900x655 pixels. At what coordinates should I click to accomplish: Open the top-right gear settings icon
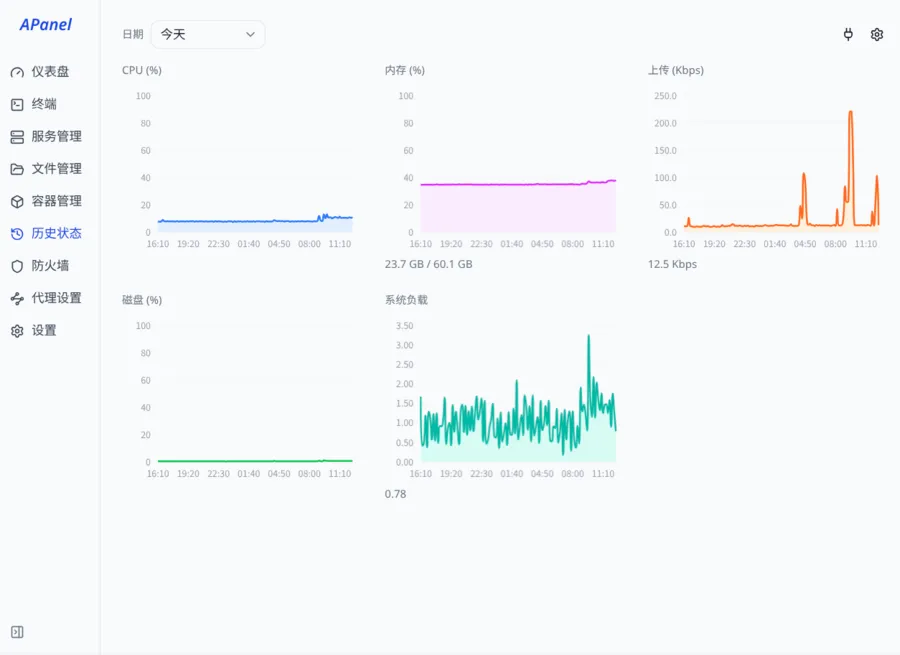point(876,34)
